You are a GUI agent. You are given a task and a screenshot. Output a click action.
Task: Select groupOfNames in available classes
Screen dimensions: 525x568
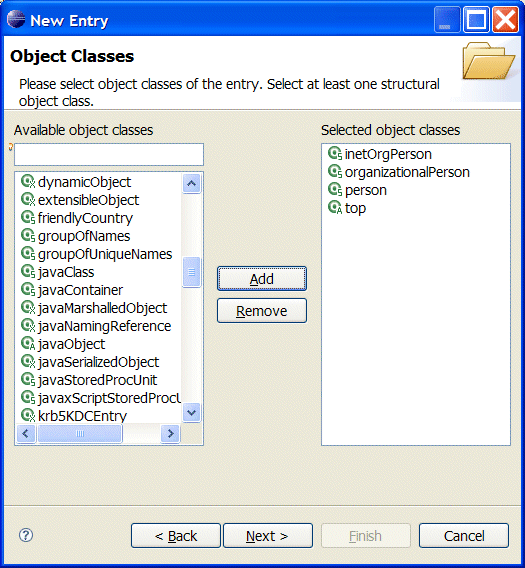(84, 236)
